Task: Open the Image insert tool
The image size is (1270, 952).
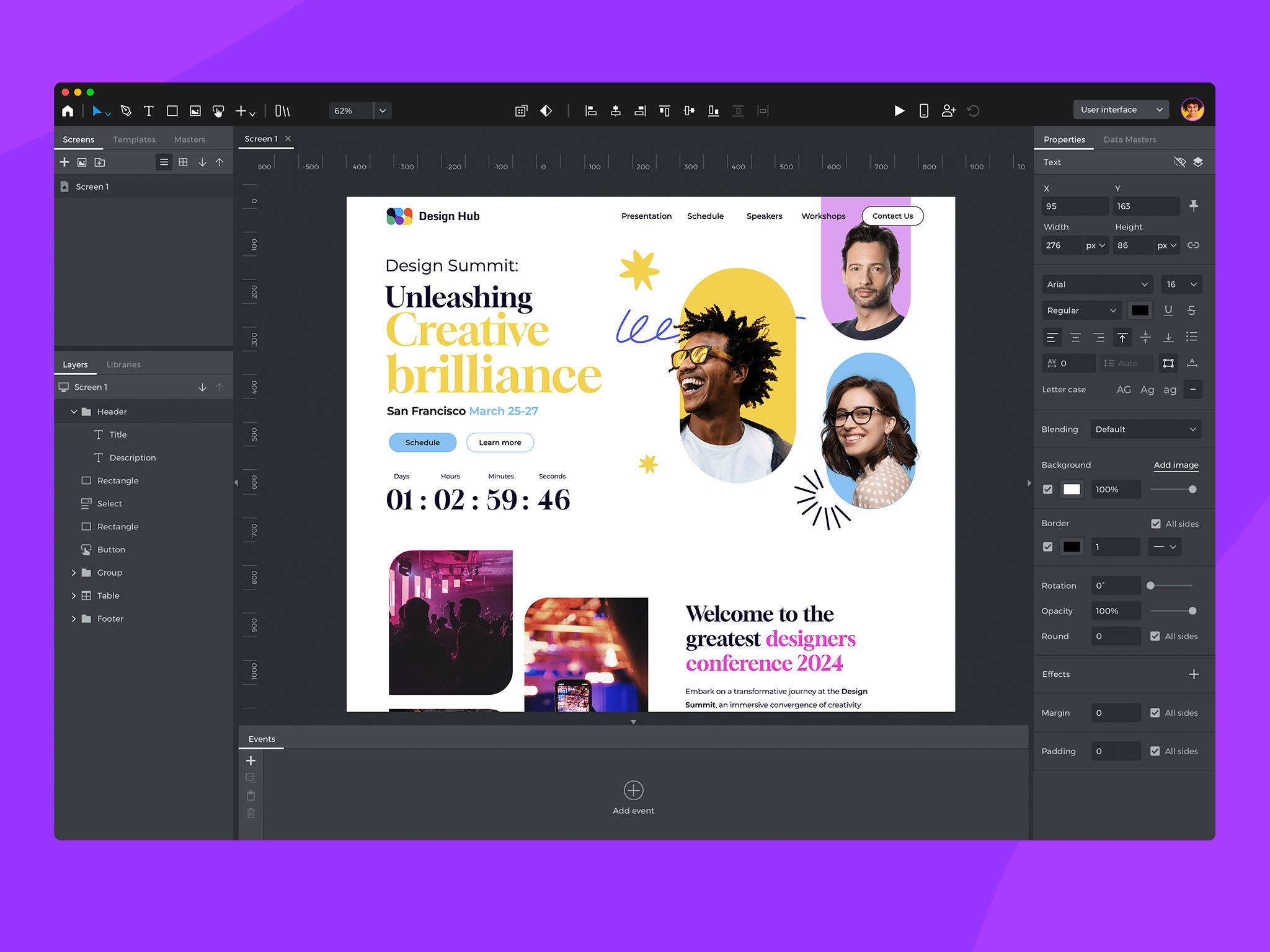Action: [x=195, y=110]
